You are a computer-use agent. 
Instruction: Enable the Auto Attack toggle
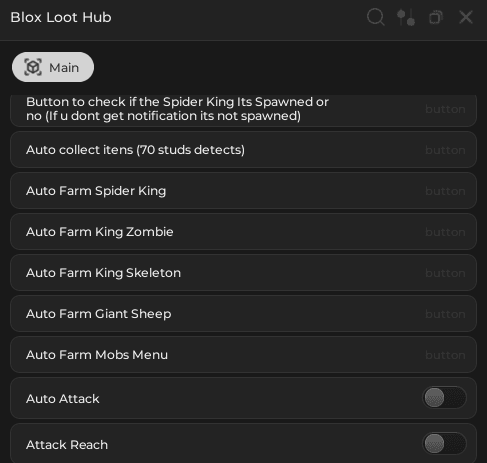click(444, 397)
